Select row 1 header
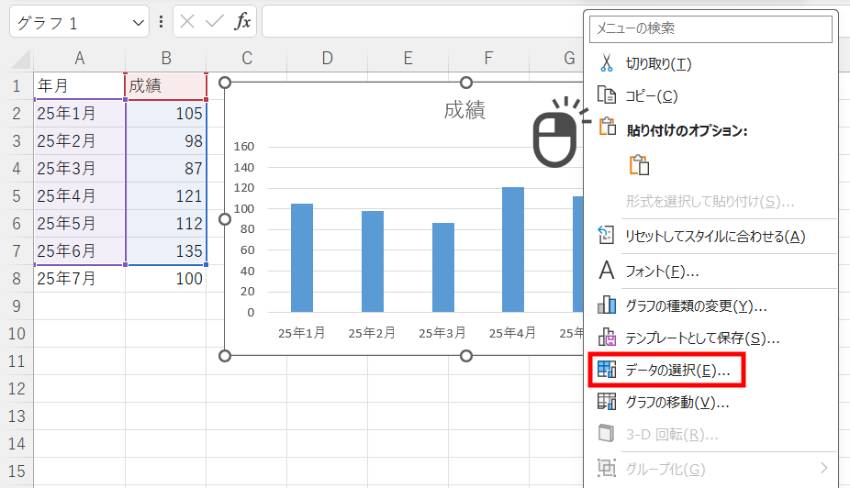Image resolution: width=850 pixels, height=488 pixels. [x=17, y=86]
